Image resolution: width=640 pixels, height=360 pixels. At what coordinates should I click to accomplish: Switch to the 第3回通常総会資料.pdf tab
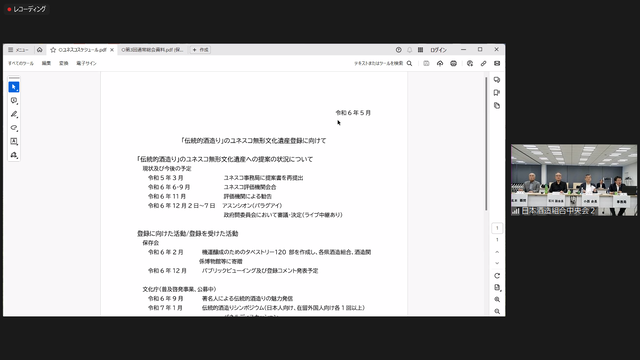(152, 50)
